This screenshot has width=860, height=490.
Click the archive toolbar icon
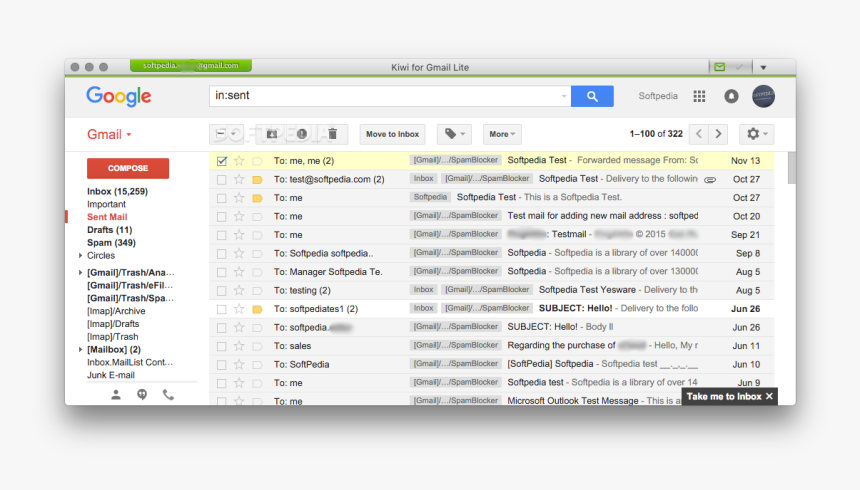pos(271,134)
